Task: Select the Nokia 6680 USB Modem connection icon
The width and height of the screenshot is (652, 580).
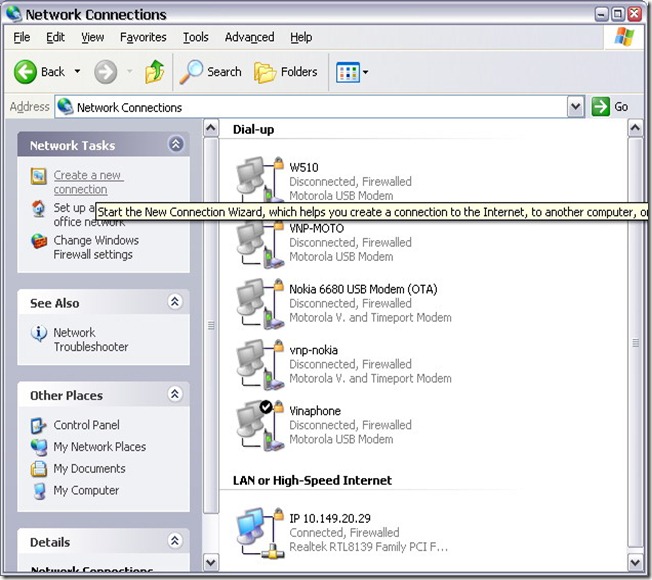Action: pyautogui.click(x=260, y=304)
